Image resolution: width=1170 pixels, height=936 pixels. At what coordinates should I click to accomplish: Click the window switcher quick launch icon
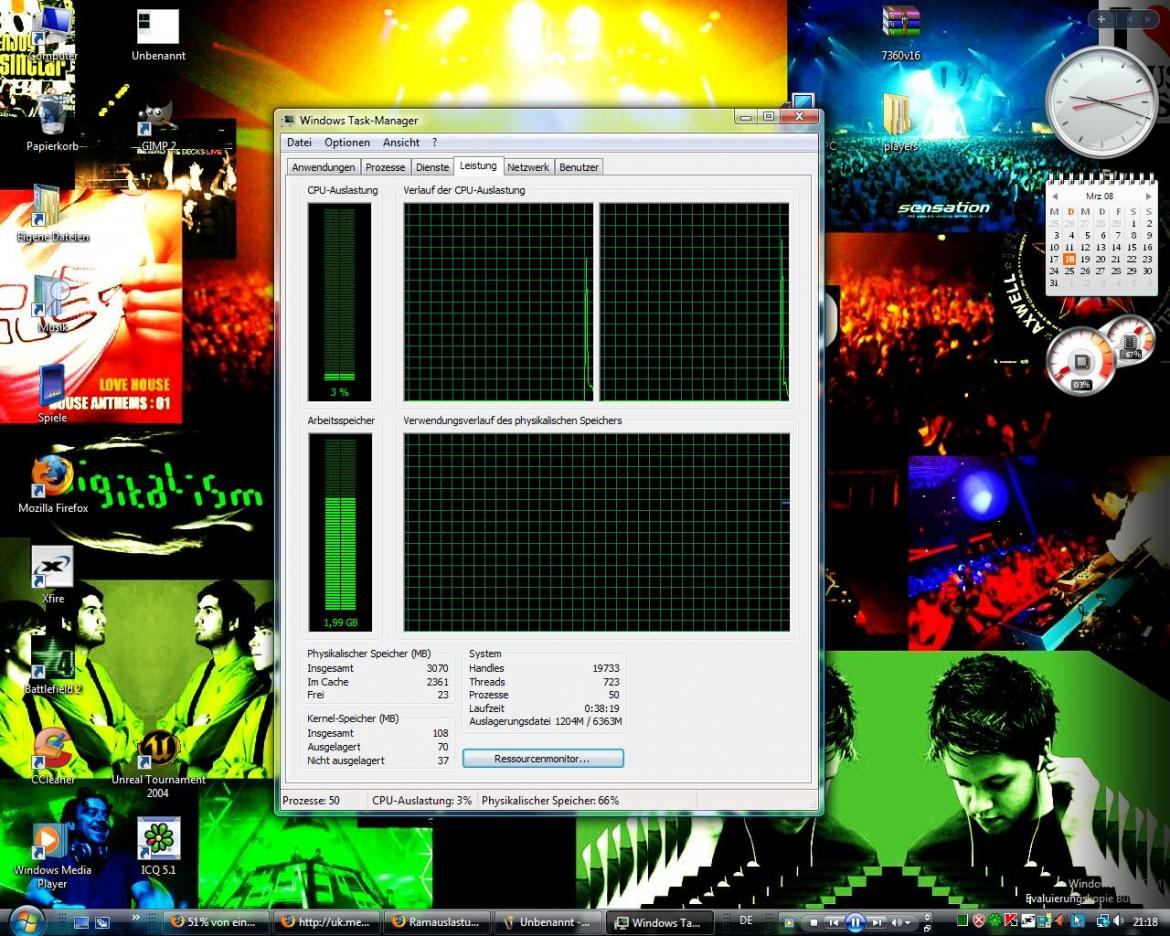[x=102, y=923]
